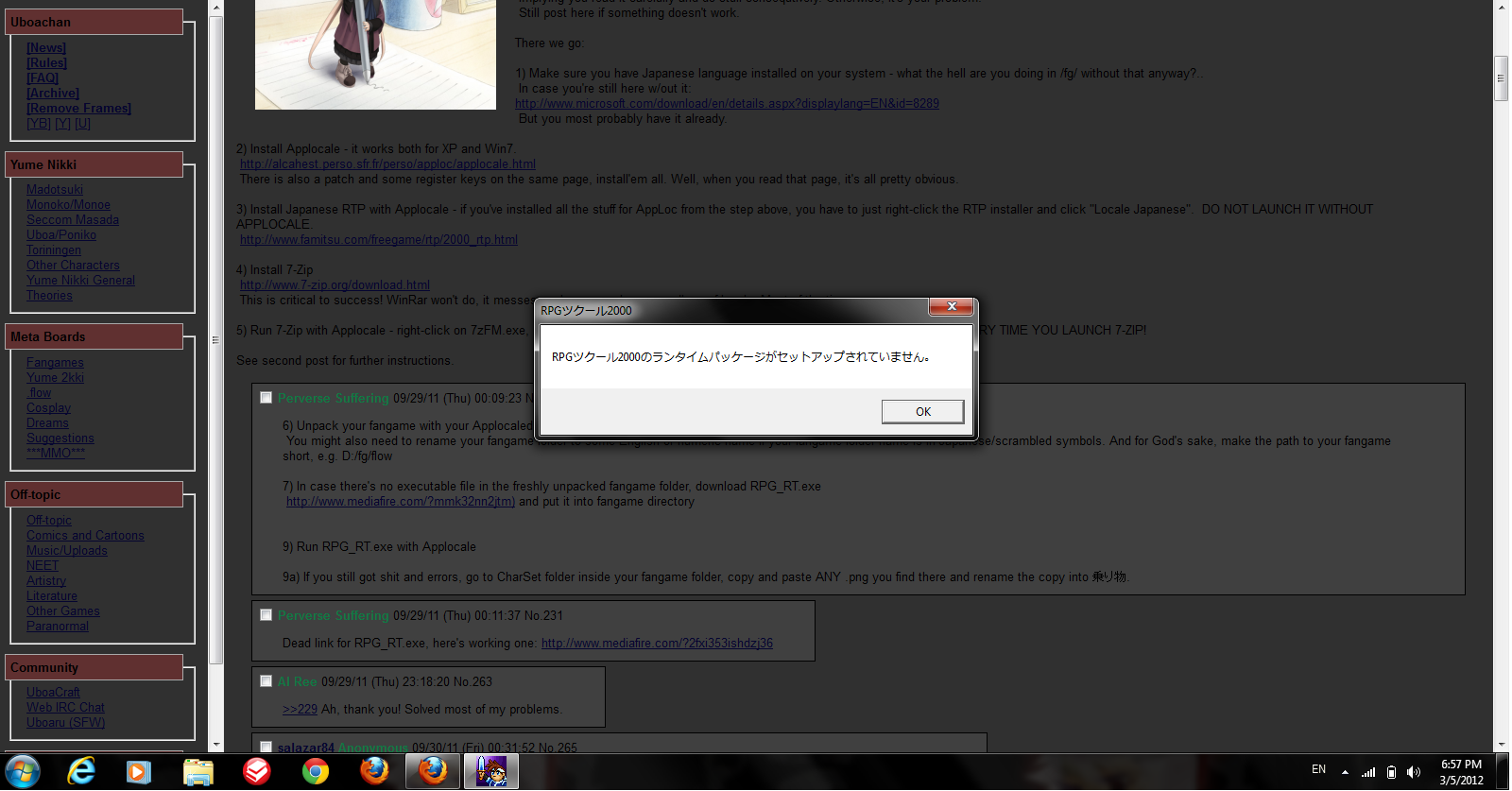Click the main page scrollbar thumb
This screenshot has height=791, width=1512.
click(1501, 78)
